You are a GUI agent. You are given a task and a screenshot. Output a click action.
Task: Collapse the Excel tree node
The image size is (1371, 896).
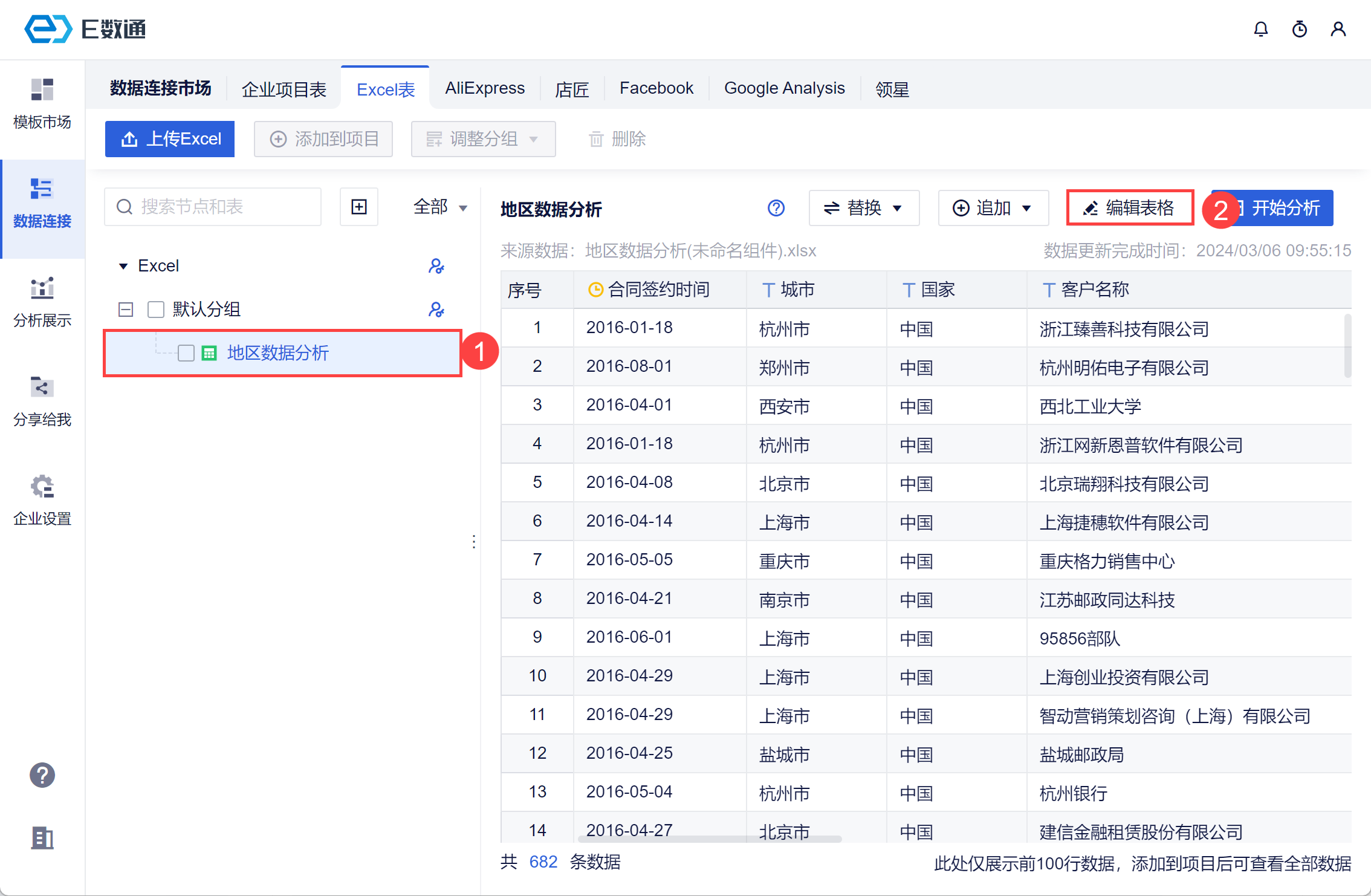[123, 266]
